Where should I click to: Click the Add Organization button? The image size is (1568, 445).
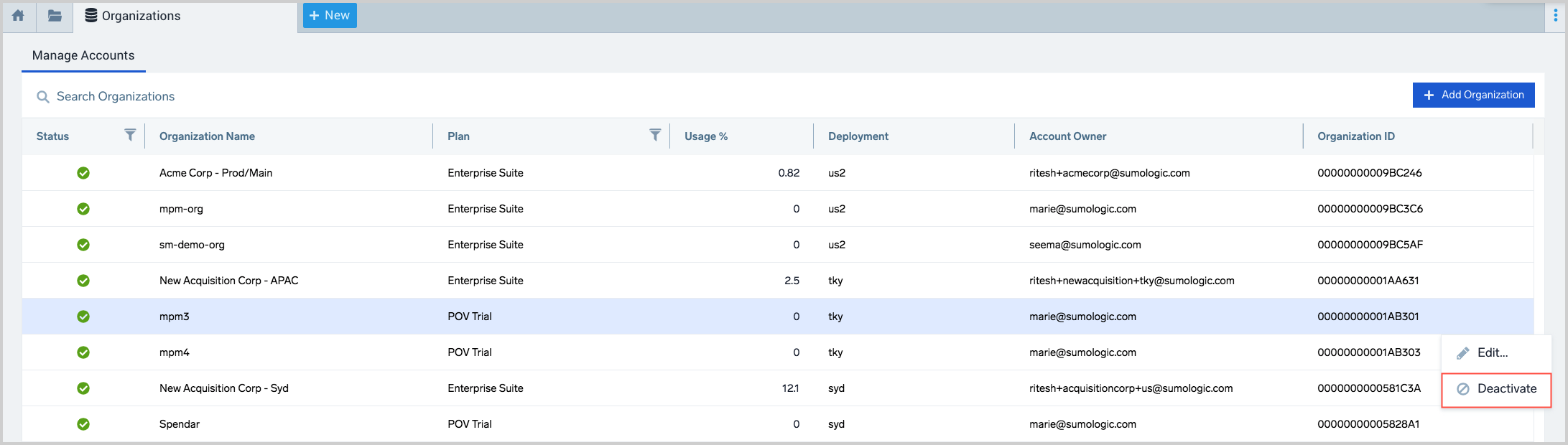pyautogui.click(x=1473, y=95)
